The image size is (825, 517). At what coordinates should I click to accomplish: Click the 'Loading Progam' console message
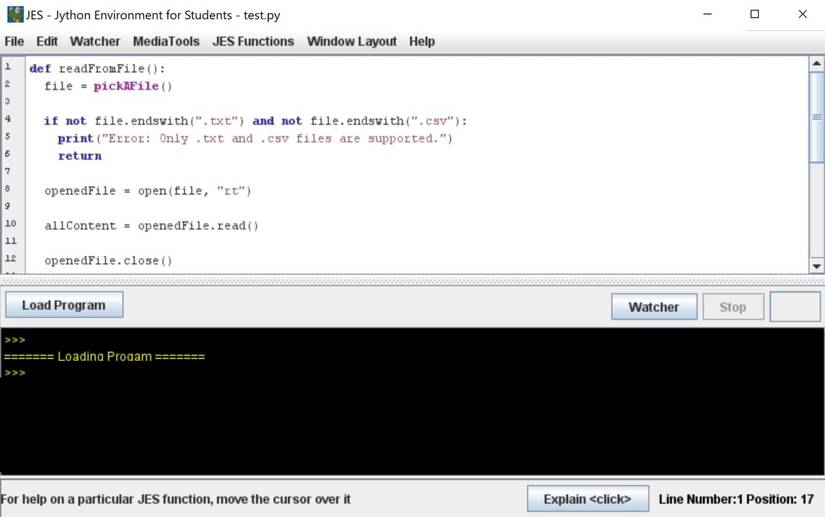click(104, 357)
